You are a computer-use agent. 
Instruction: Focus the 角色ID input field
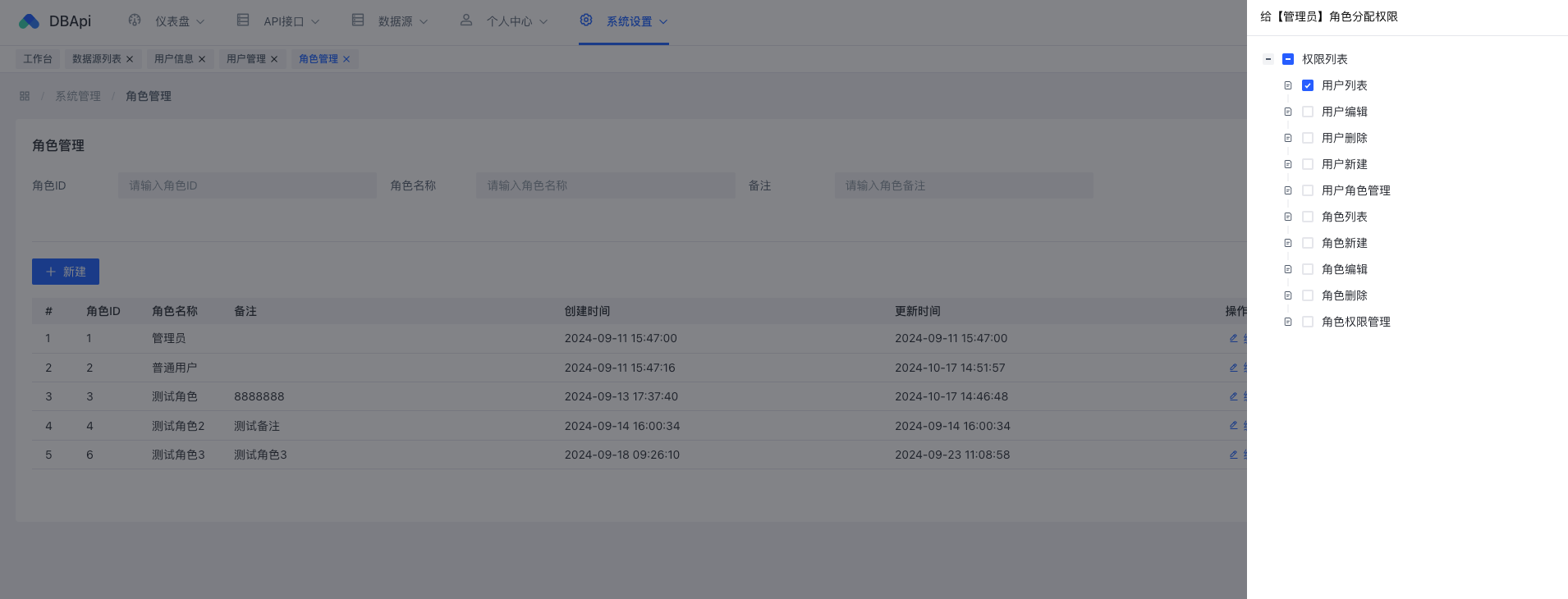[x=247, y=185]
